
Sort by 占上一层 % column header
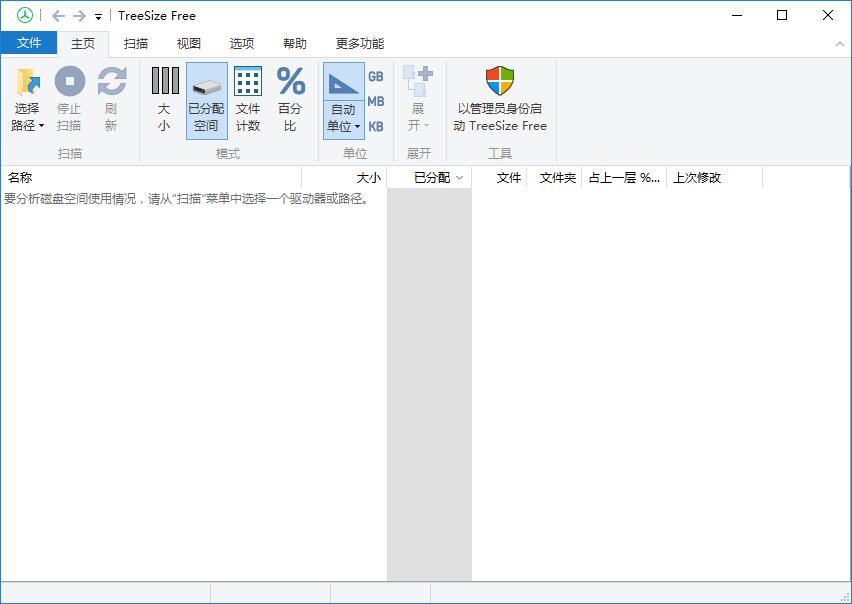coord(624,178)
